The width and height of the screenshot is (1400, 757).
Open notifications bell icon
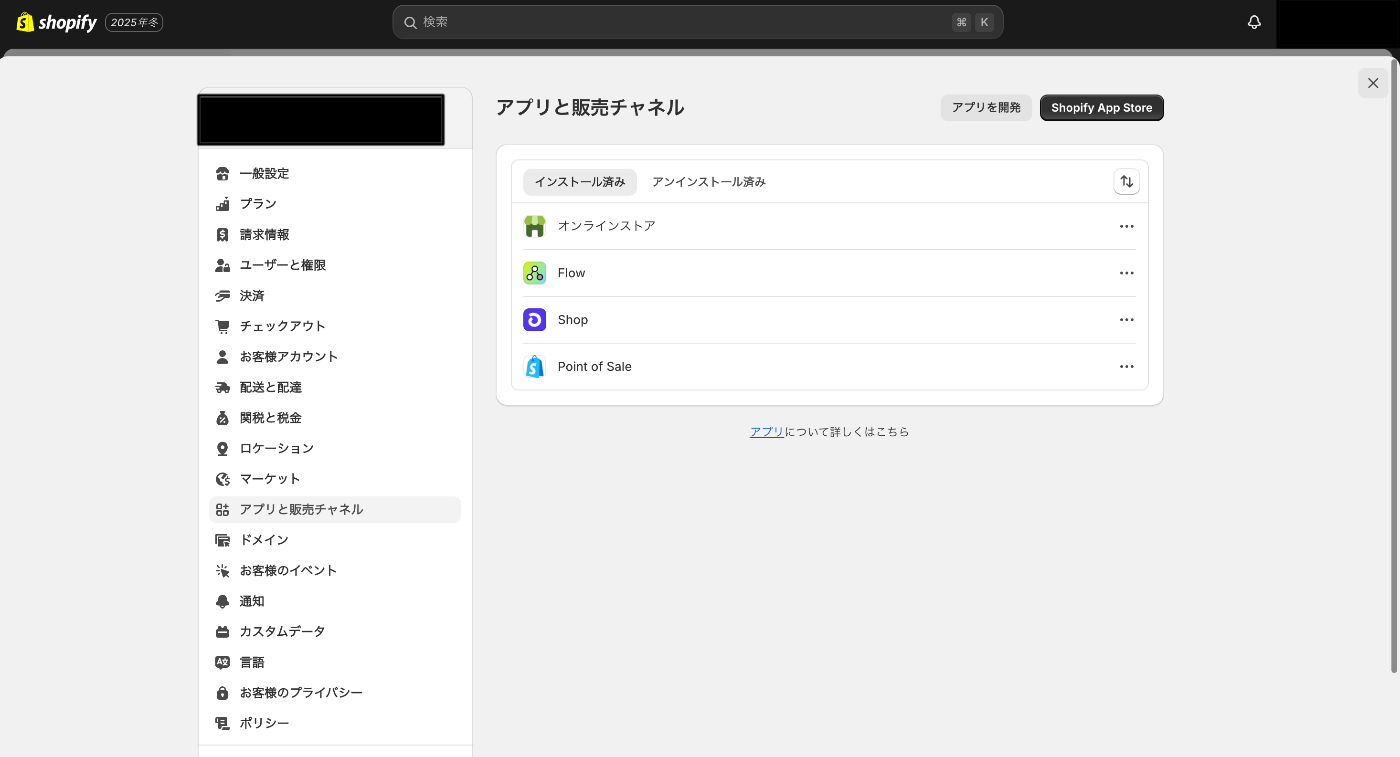pyautogui.click(x=1254, y=22)
